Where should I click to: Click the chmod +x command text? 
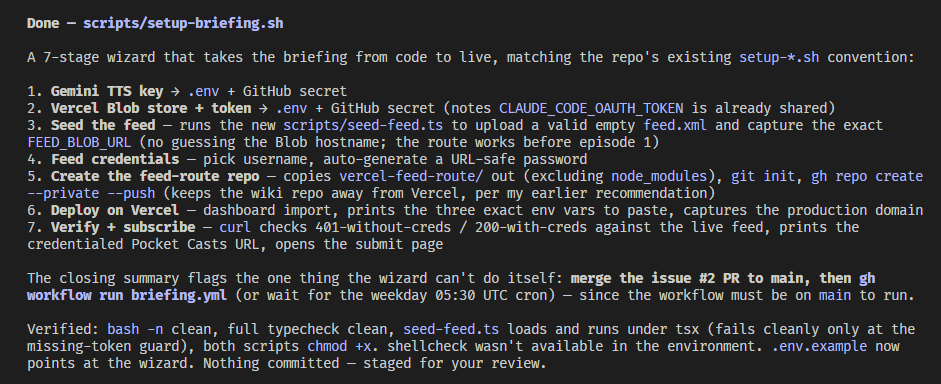click(339, 346)
